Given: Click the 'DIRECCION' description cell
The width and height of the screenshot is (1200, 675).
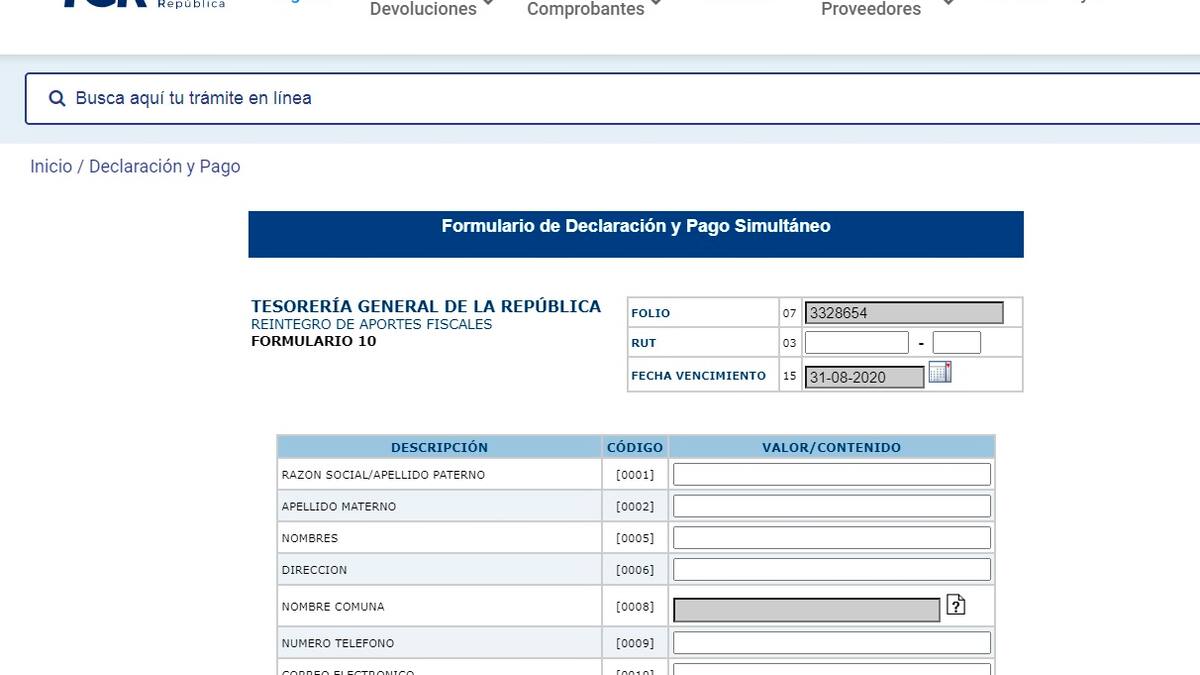Looking at the screenshot, I should (x=439, y=570).
